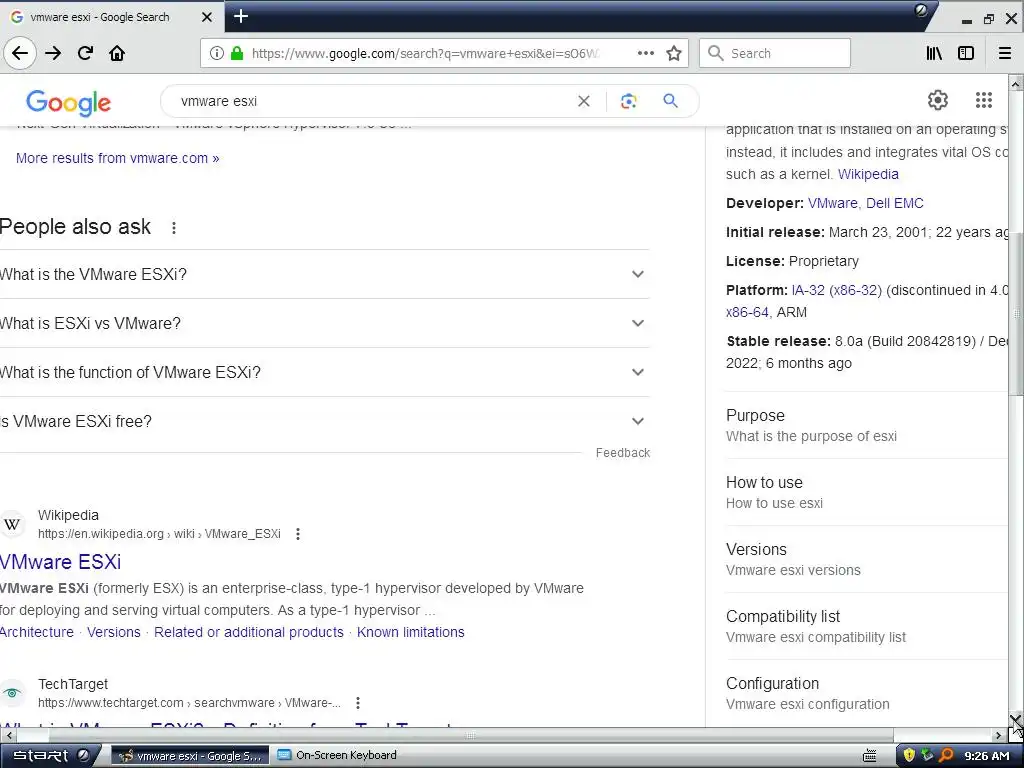Open the browser hamburger menu
This screenshot has width=1024, height=768.
click(1005, 53)
